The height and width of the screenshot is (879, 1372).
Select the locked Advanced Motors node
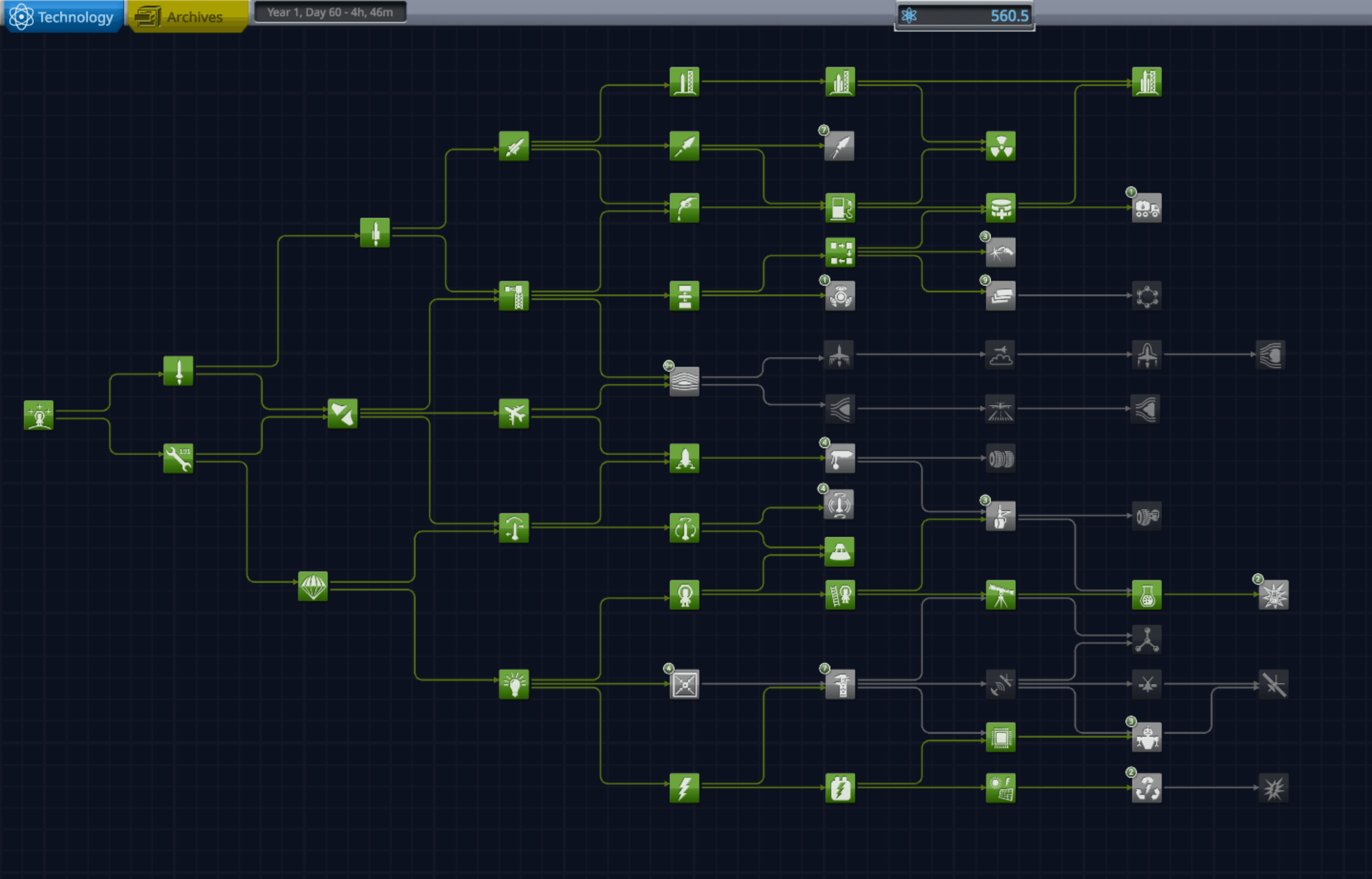[1147, 516]
